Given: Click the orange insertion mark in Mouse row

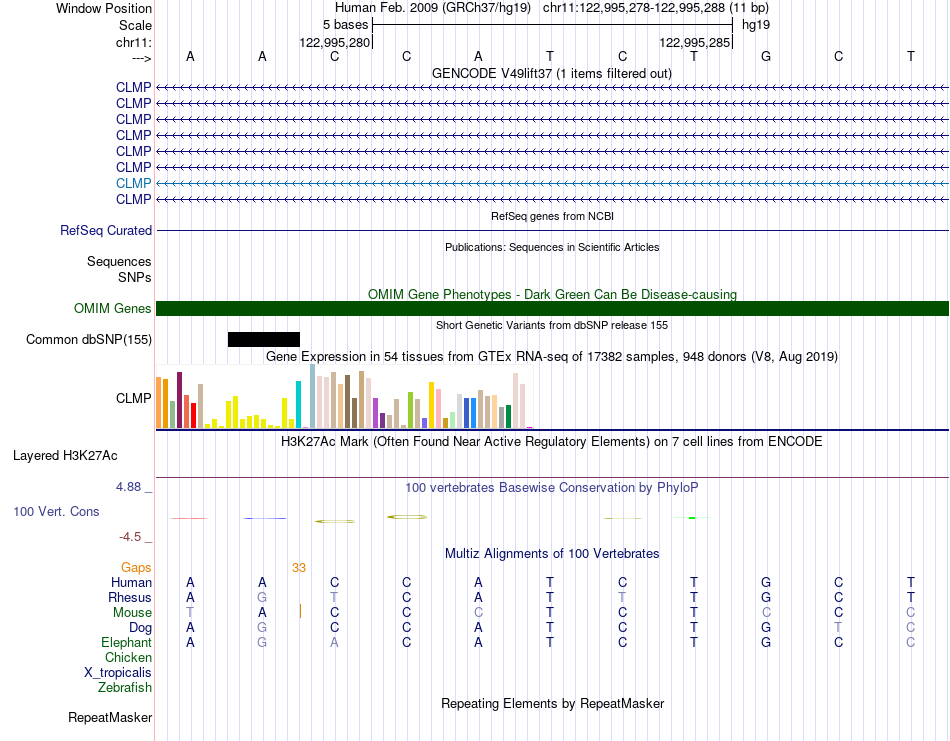Looking at the screenshot, I should pos(300,611).
